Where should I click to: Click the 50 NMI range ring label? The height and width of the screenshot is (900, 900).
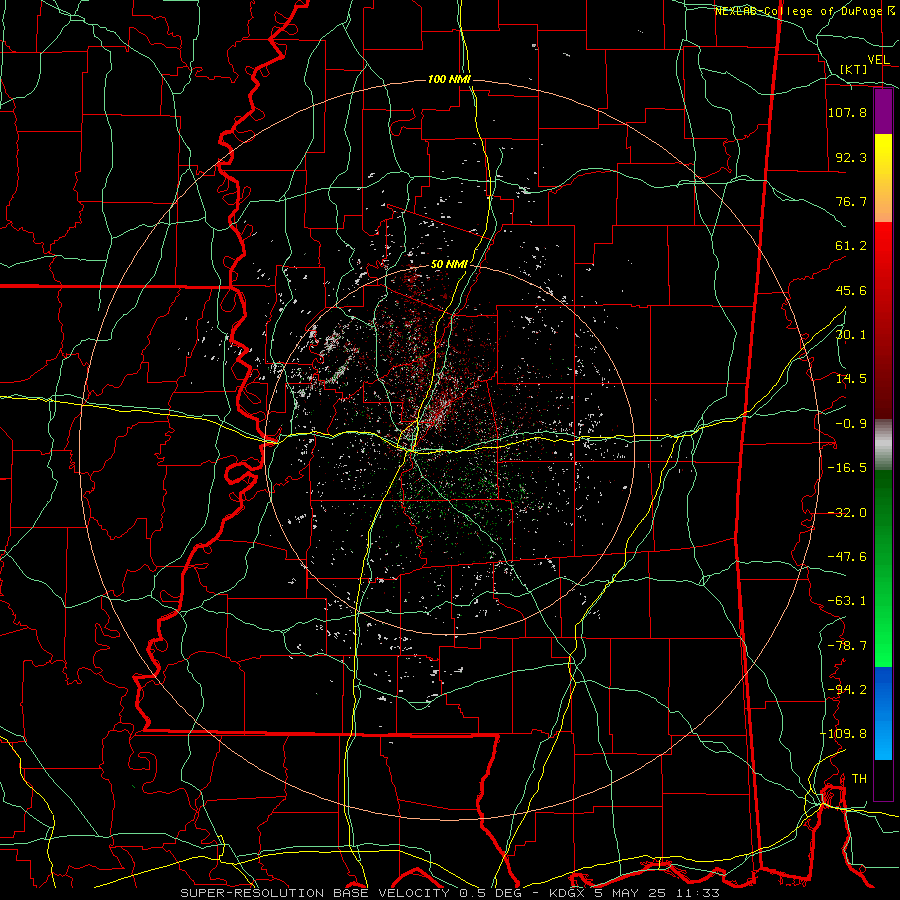point(449,265)
